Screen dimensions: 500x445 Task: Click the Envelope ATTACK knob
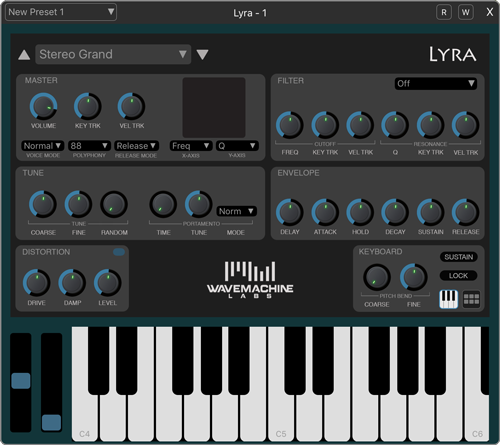tap(325, 212)
